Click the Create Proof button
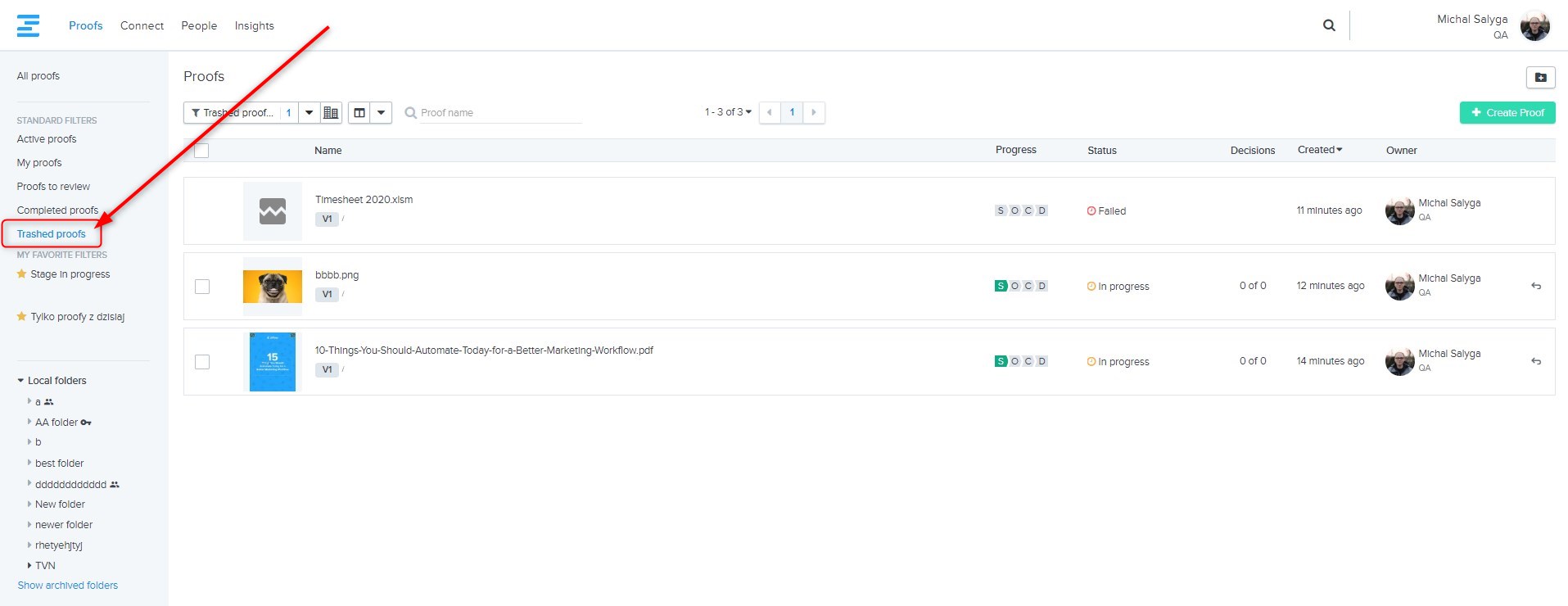The width and height of the screenshot is (1568, 606). point(1507,113)
